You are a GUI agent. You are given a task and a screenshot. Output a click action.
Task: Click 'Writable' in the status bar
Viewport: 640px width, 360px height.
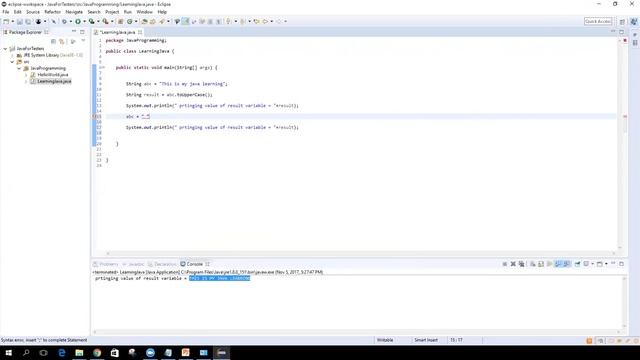click(385, 340)
